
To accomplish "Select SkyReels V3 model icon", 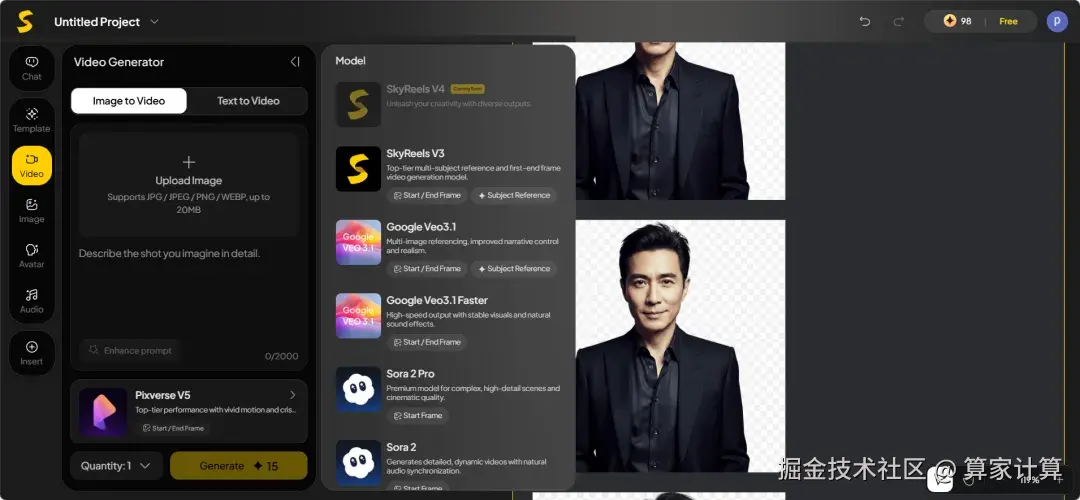I will (x=358, y=169).
